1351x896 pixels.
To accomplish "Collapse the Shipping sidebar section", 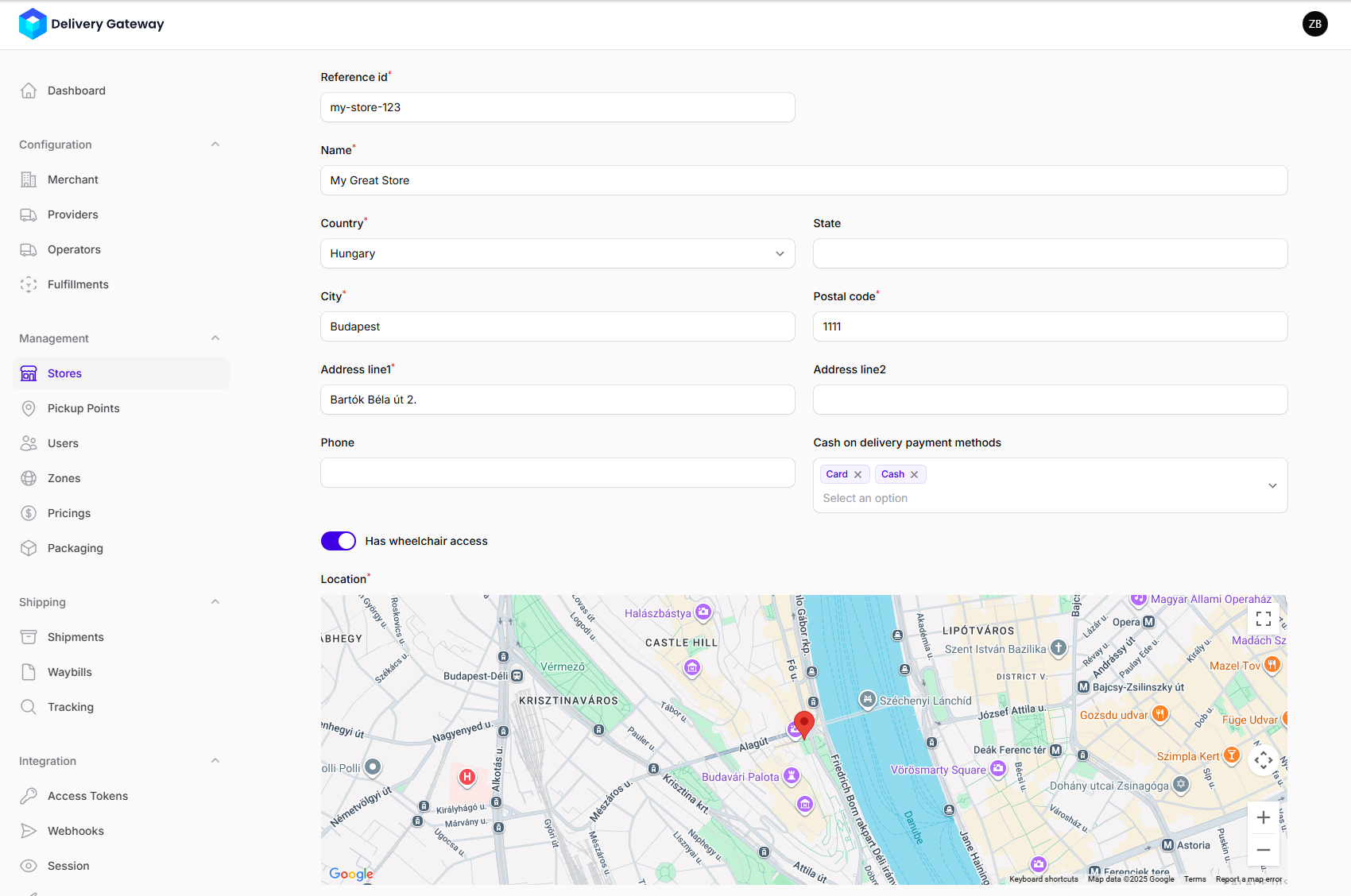I will coord(215,602).
